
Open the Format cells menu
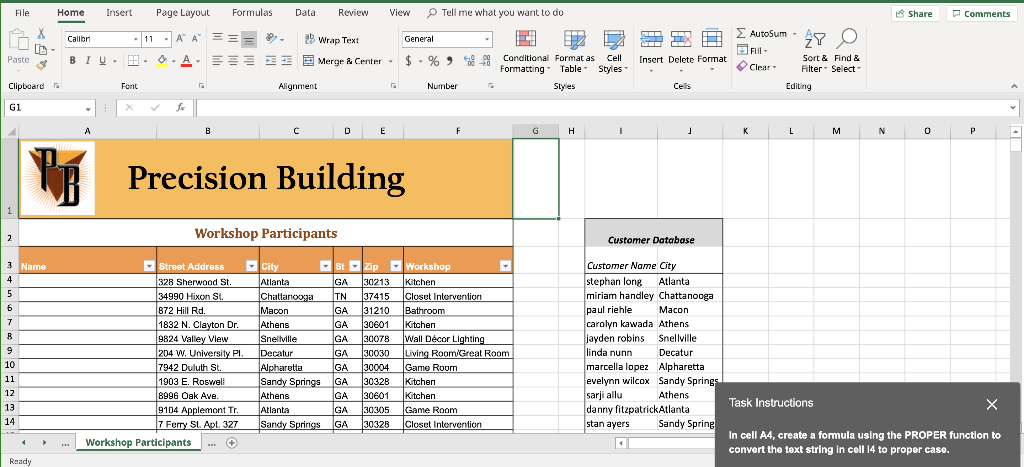(x=712, y=51)
